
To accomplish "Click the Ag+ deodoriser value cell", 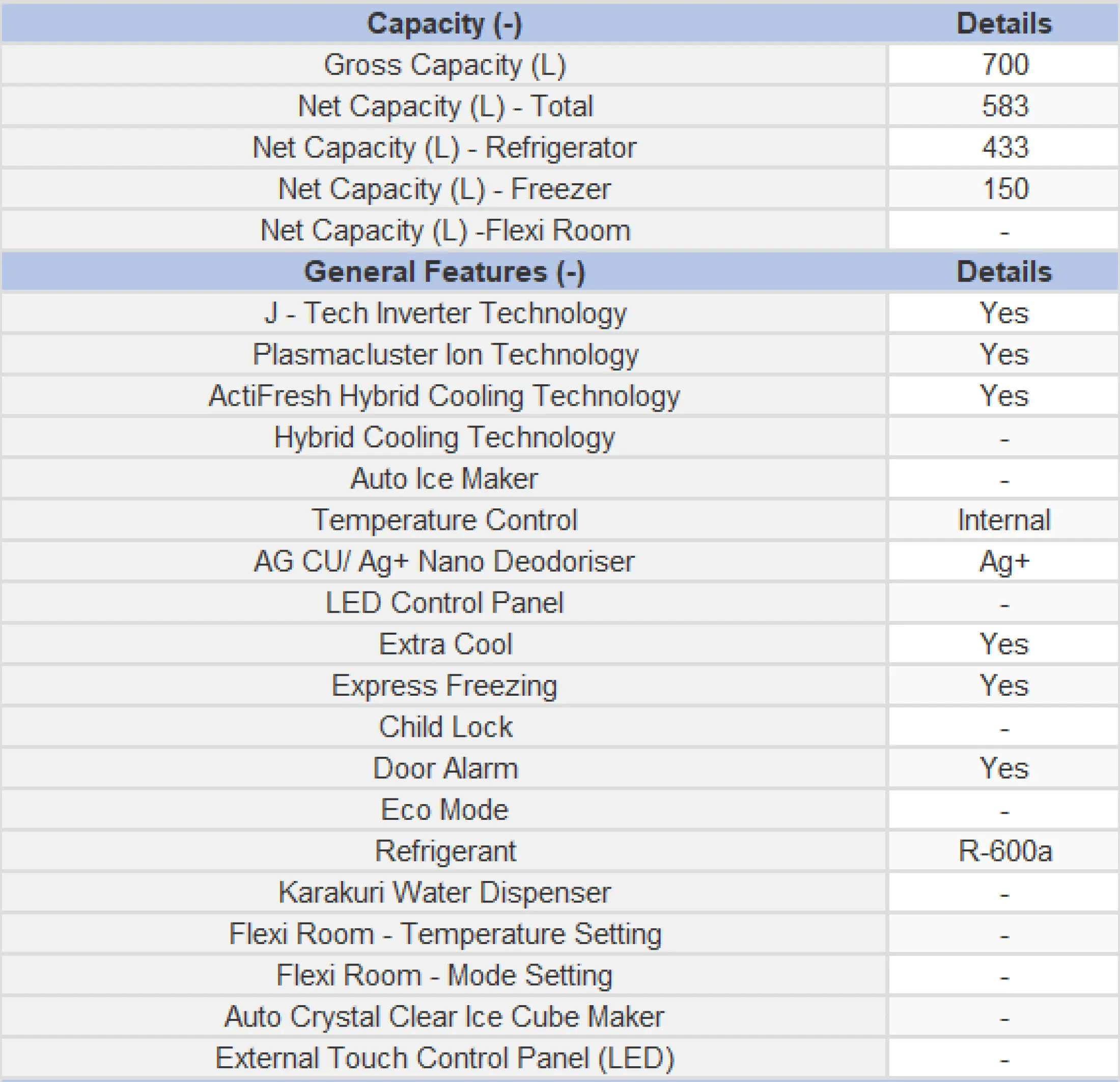I will click(1004, 561).
